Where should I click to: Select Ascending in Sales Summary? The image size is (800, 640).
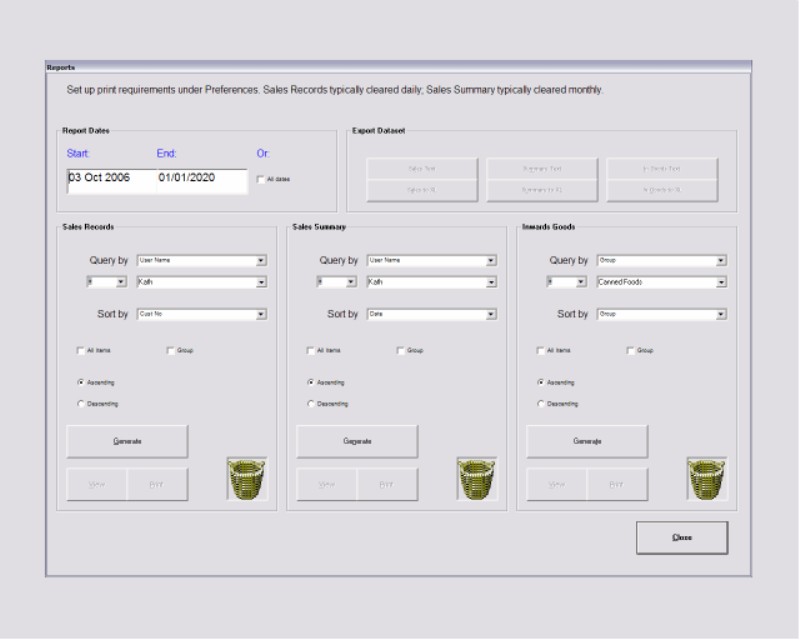[x=311, y=382]
